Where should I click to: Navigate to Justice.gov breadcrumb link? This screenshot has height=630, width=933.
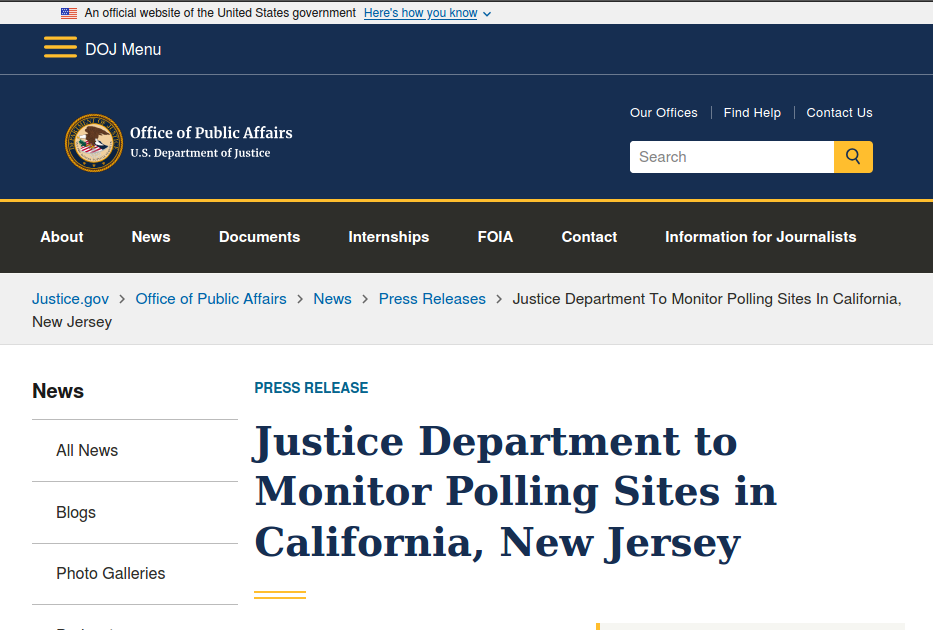pos(70,299)
